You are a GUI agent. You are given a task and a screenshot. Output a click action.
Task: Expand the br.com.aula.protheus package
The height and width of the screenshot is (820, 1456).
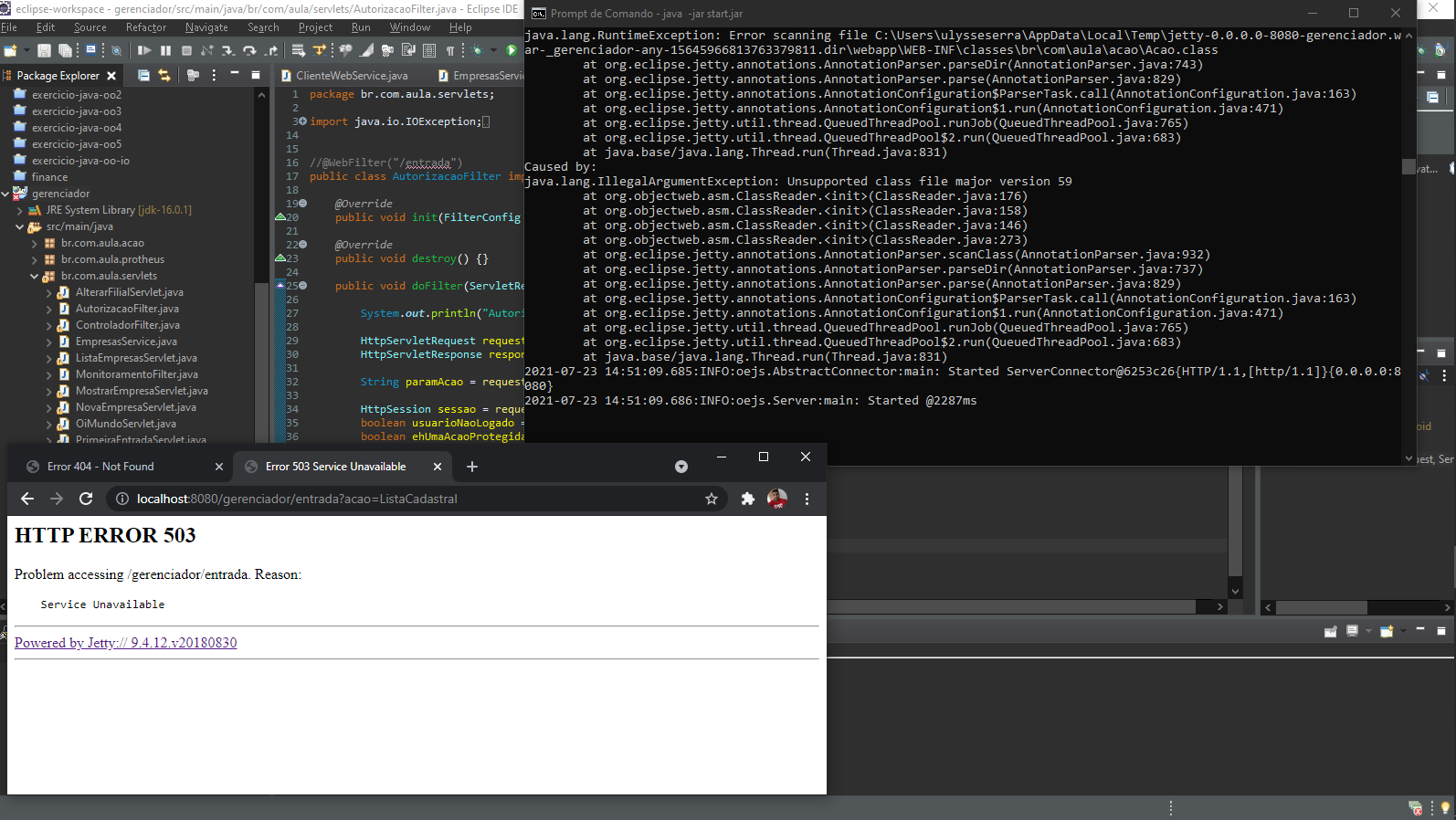[35, 259]
